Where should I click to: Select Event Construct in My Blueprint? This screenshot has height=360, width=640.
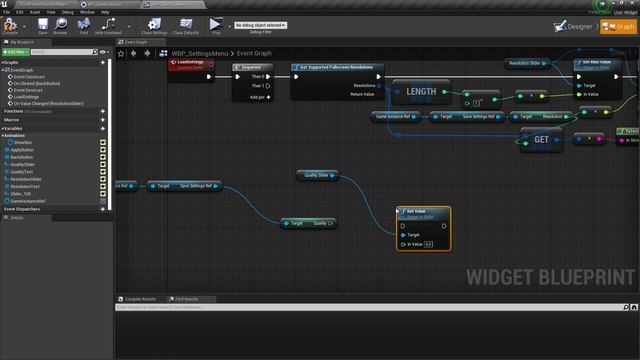click(x=29, y=77)
